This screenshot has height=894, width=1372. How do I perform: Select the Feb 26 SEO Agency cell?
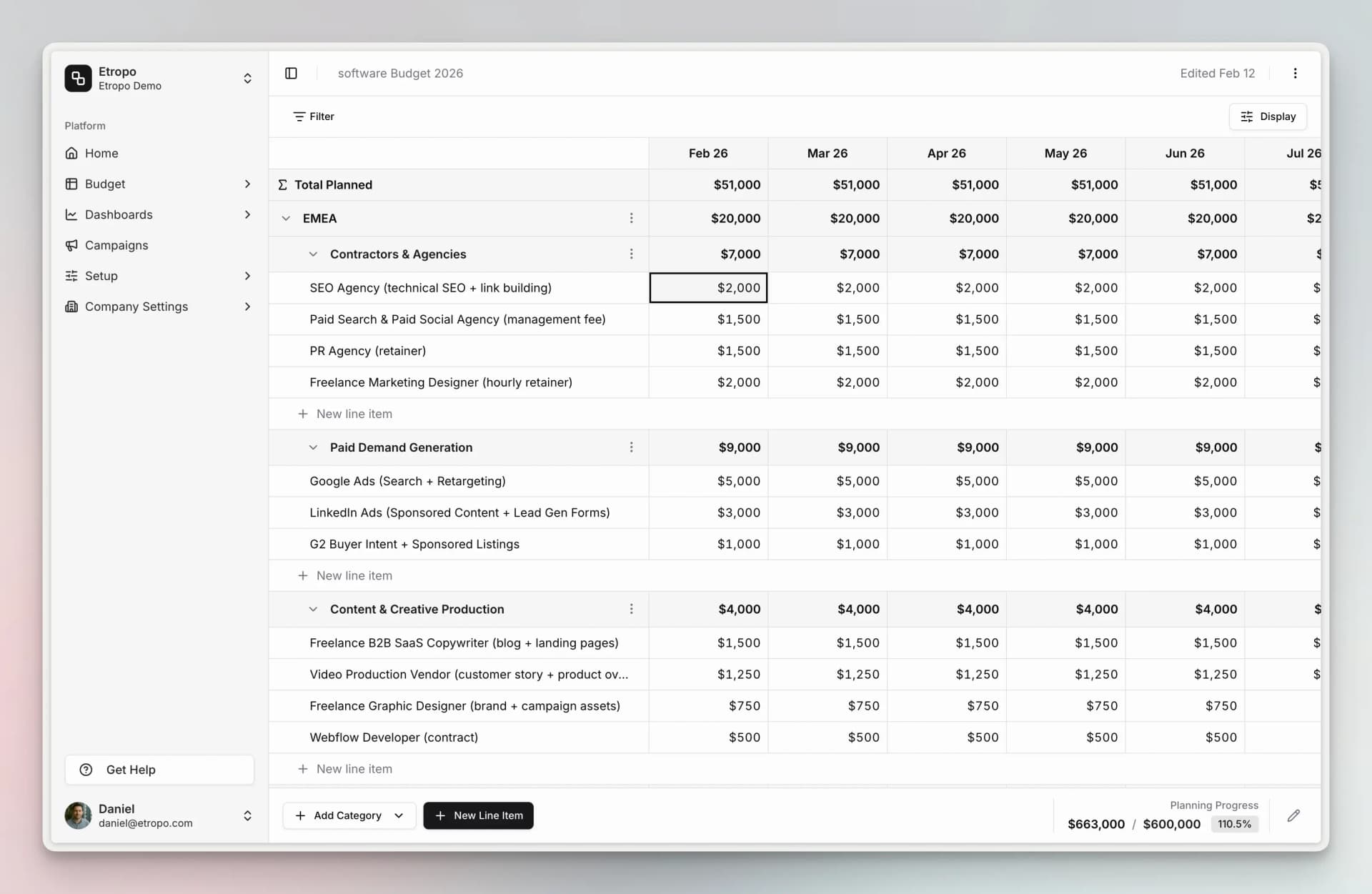[x=708, y=287]
